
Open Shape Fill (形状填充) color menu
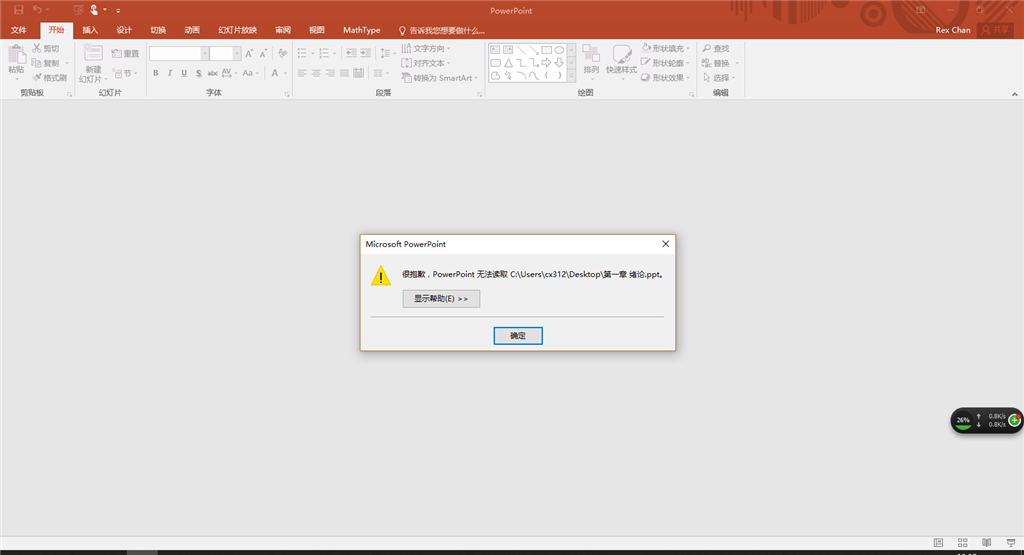point(665,48)
